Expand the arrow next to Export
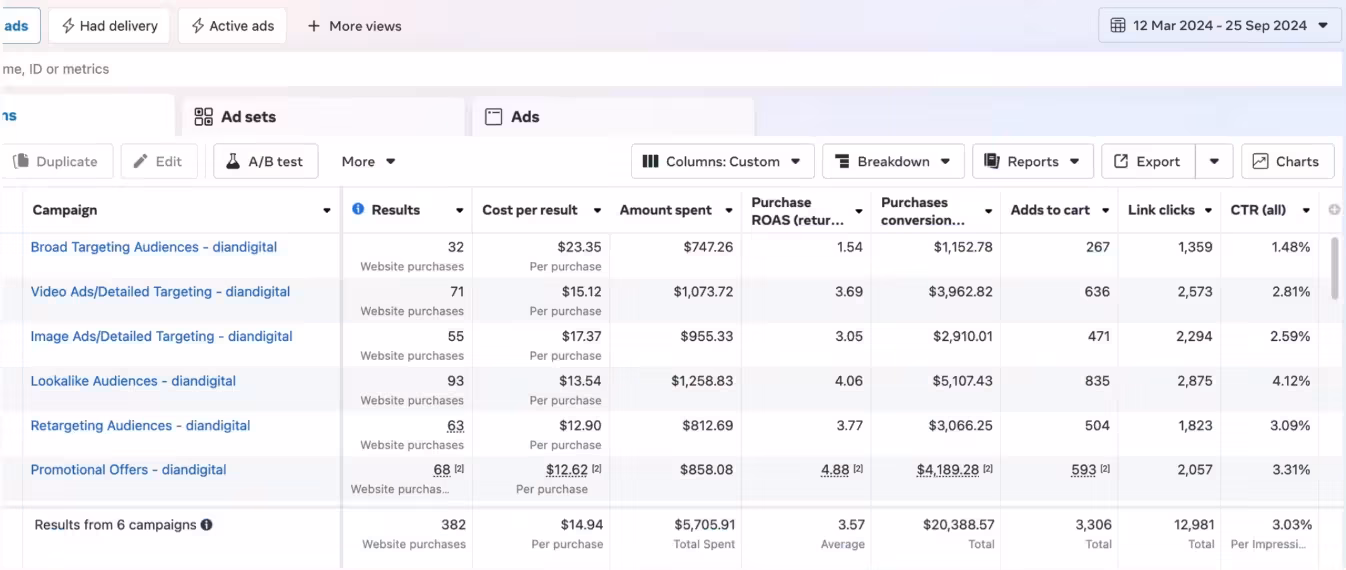This screenshot has width=1346, height=570. pyautogui.click(x=1214, y=161)
